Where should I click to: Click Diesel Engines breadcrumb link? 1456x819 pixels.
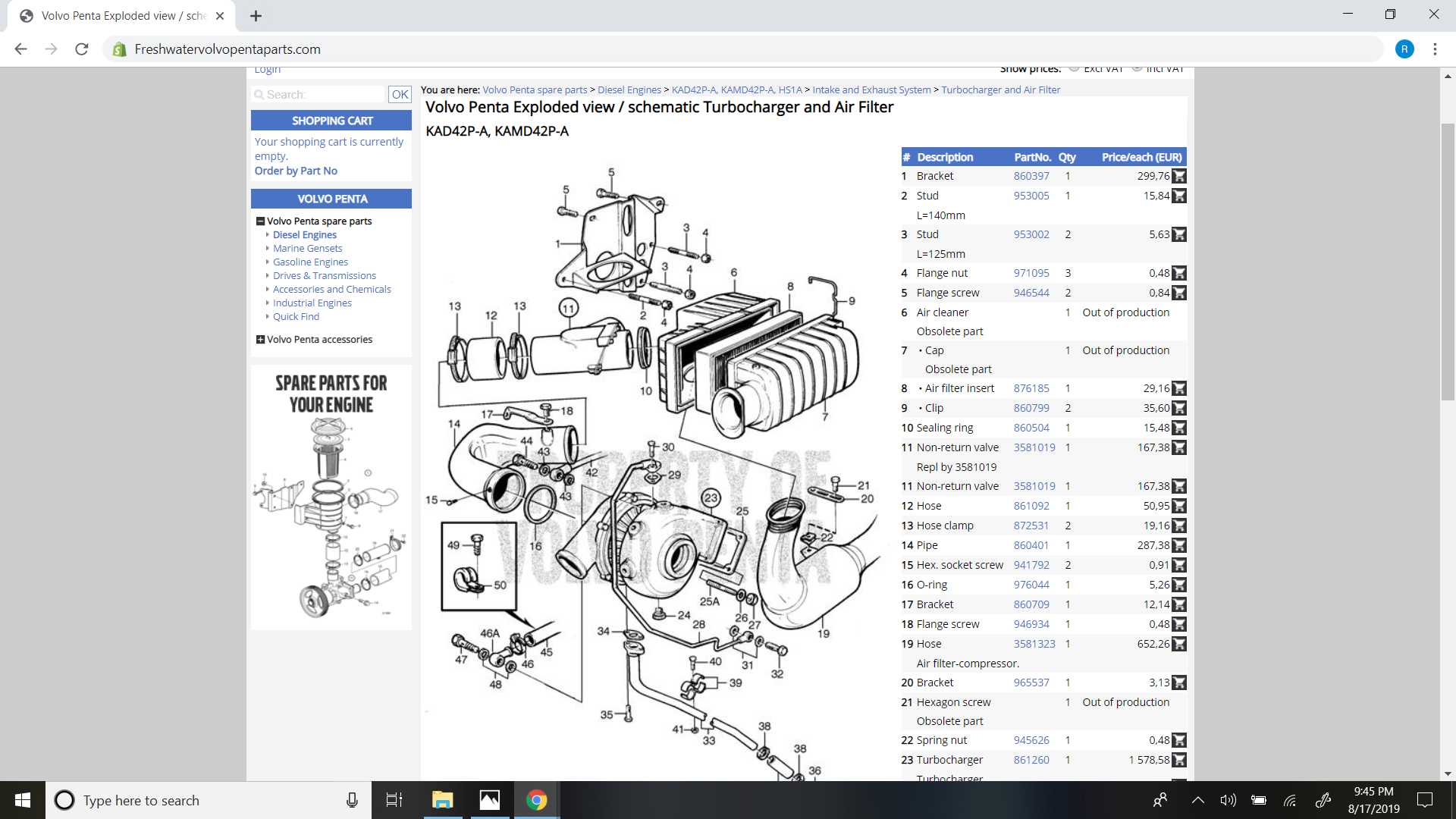(629, 89)
